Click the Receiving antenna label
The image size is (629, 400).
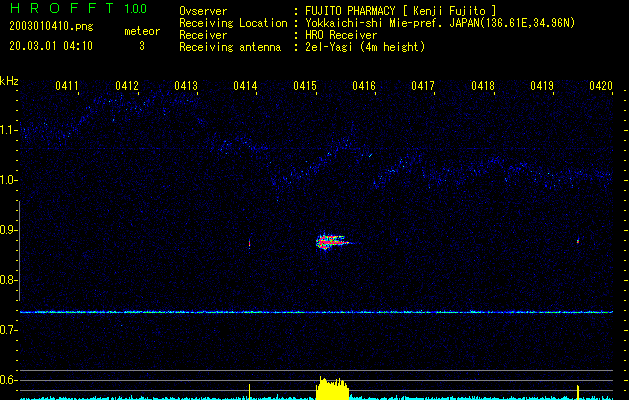(230, 47)
